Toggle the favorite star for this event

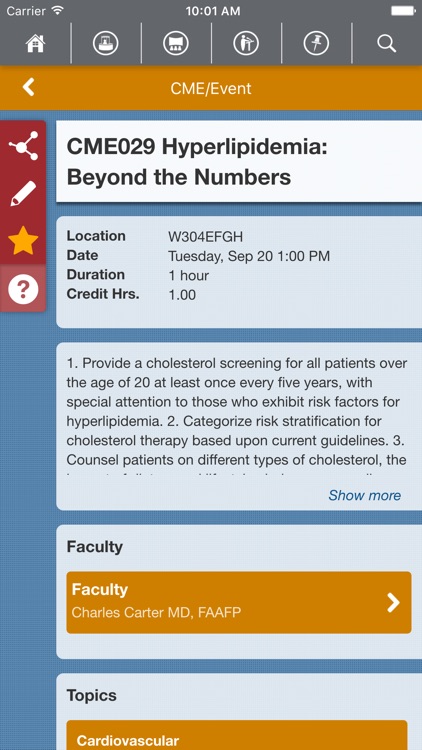23,241
